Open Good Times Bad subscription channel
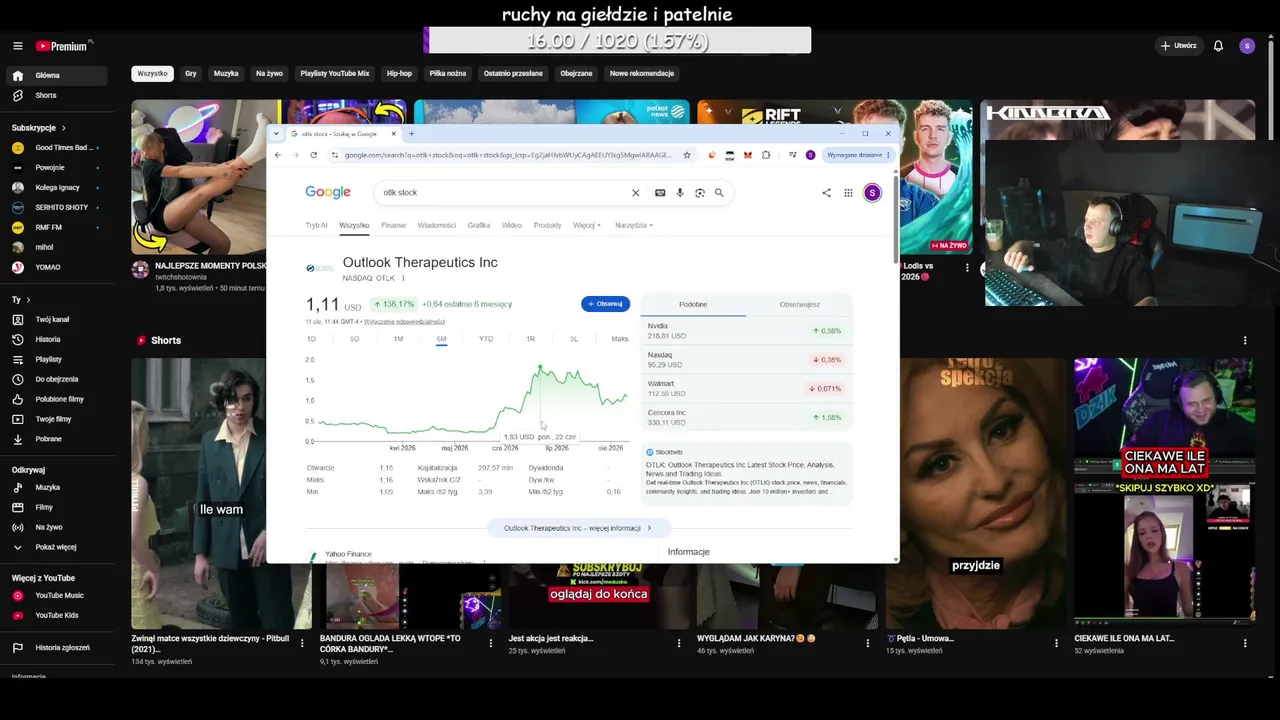The image size is (1280, 720). (x=57, y=148)
